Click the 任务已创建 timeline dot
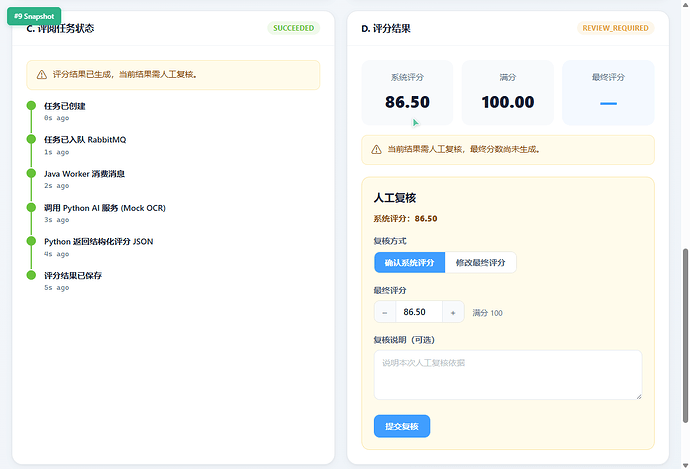Screen dimensions: 690x469 31,106
